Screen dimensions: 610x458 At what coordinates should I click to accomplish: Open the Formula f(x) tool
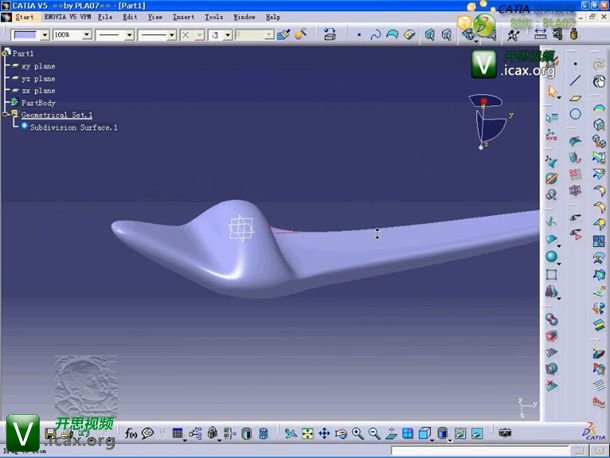pos(131,434)
